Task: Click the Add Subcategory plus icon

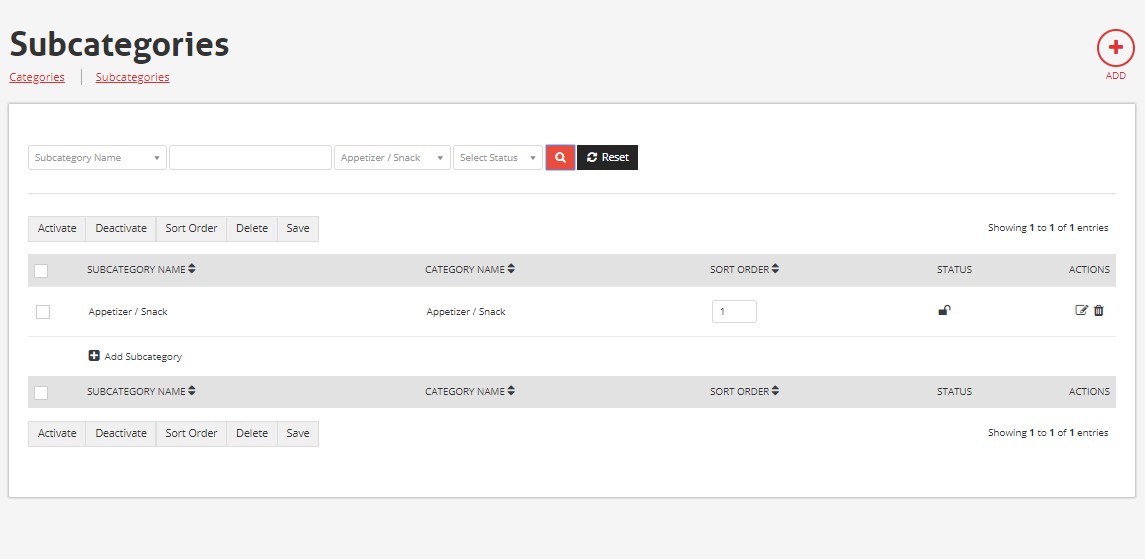Action: [x=93, y=356]
